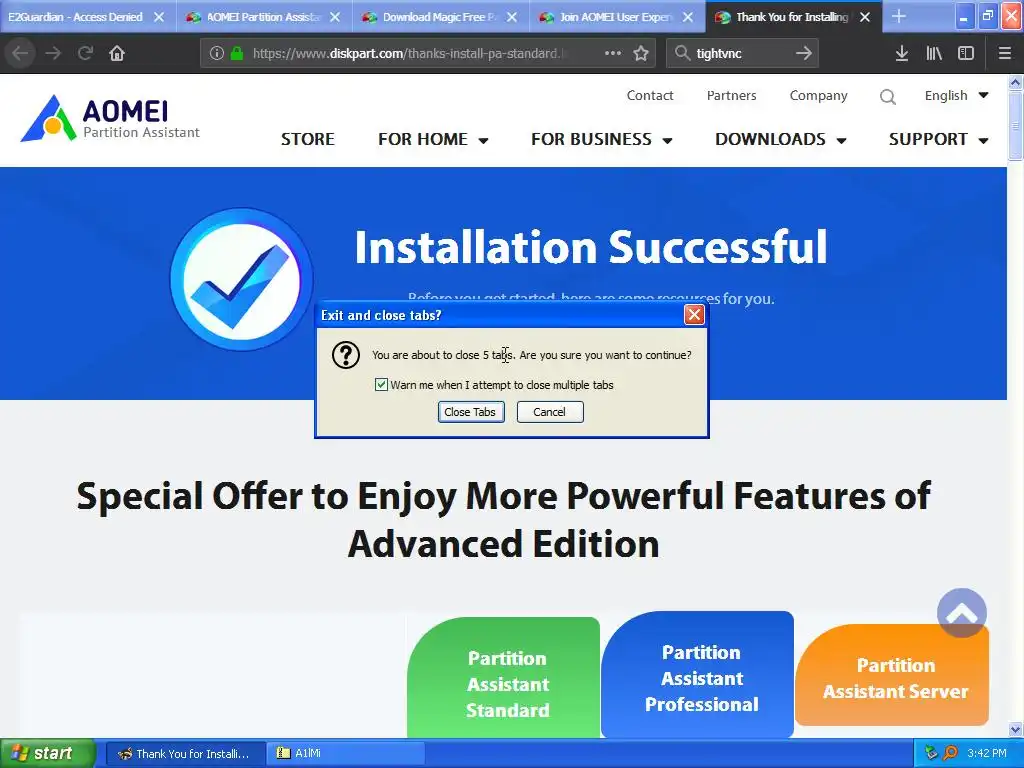1024x768 pixels.
Task: Close the E2Guardian Access Denied tab
Action: point(159,17)
